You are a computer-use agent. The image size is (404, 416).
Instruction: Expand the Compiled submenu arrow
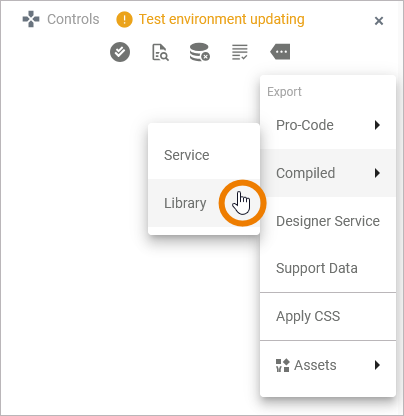pos(377,173)
